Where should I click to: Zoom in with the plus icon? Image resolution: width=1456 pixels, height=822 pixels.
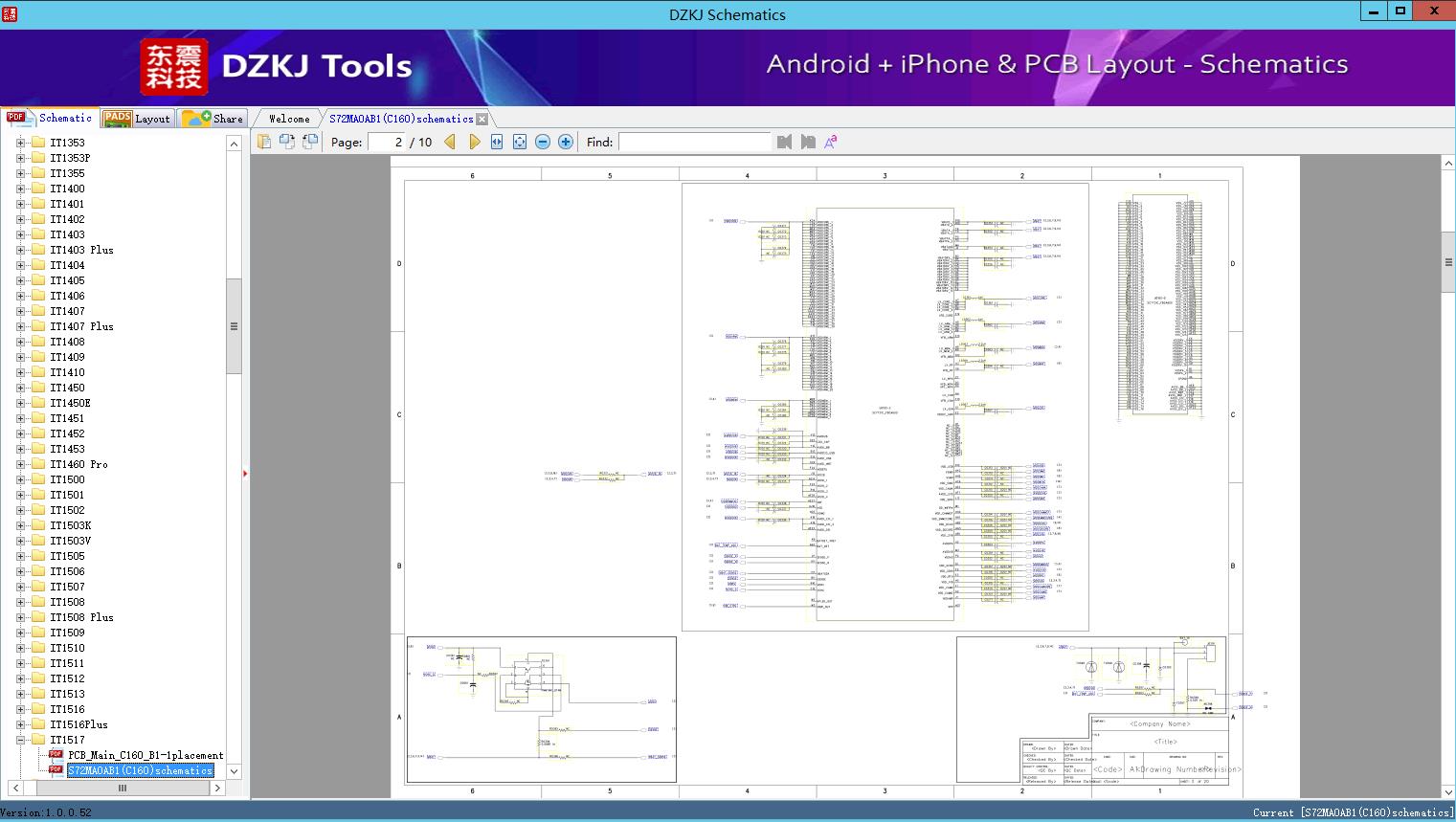(x=566, y=142)
